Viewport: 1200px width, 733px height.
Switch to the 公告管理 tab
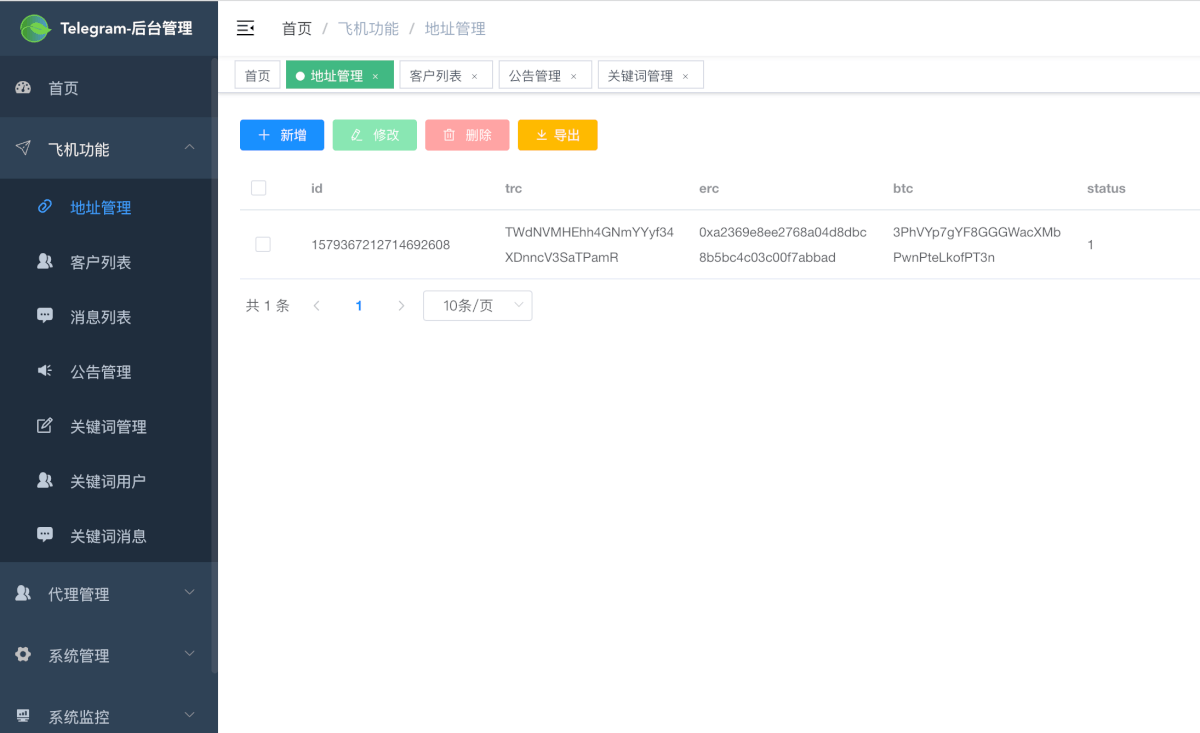(535, 76)
